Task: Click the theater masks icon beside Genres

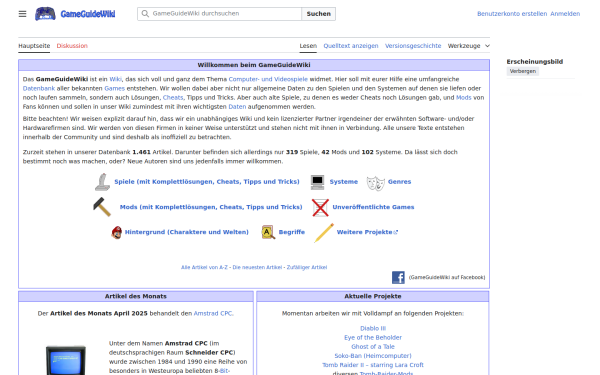Action: (x=375, y=183)
